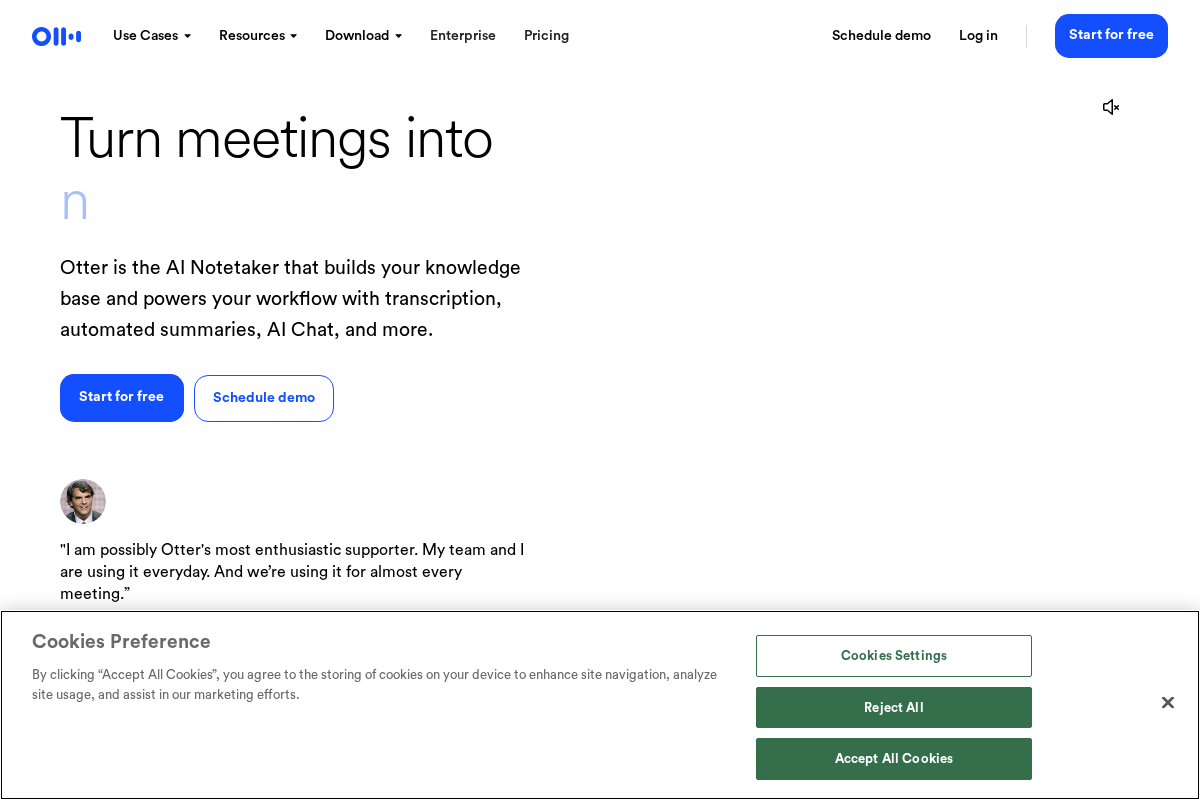Unmute the video sound icon
Viewport: 1200px width, 800px height.
click(1110, 107)
